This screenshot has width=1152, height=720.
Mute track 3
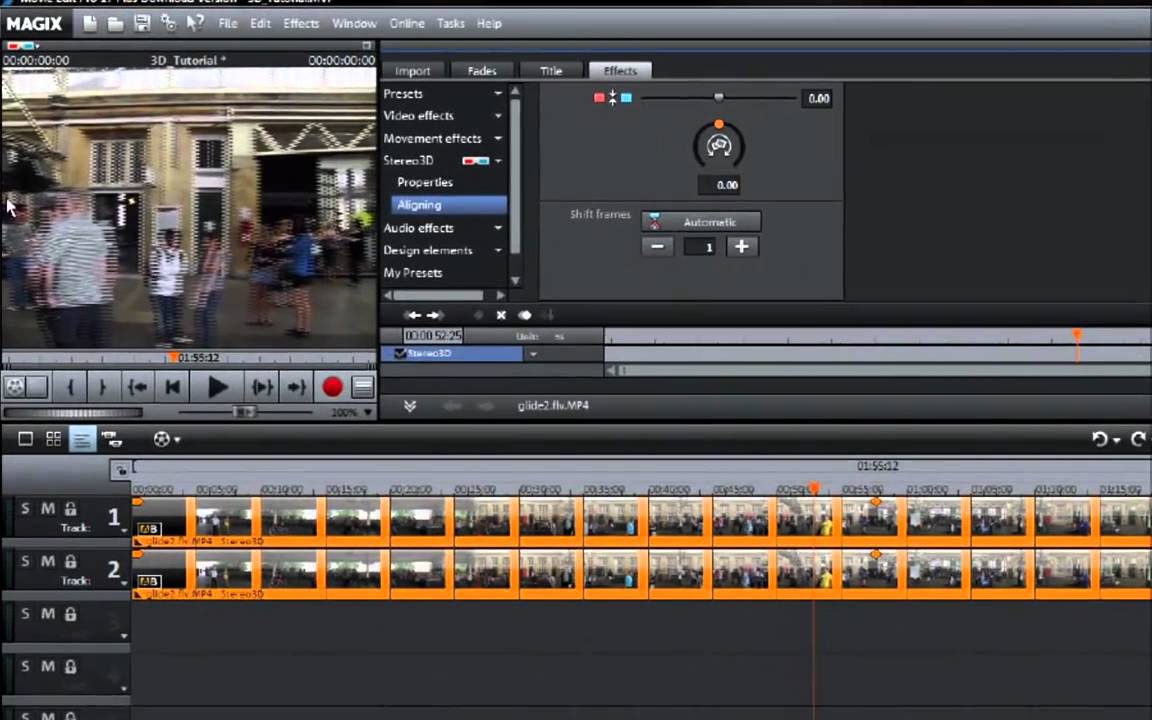pos(48,613)
